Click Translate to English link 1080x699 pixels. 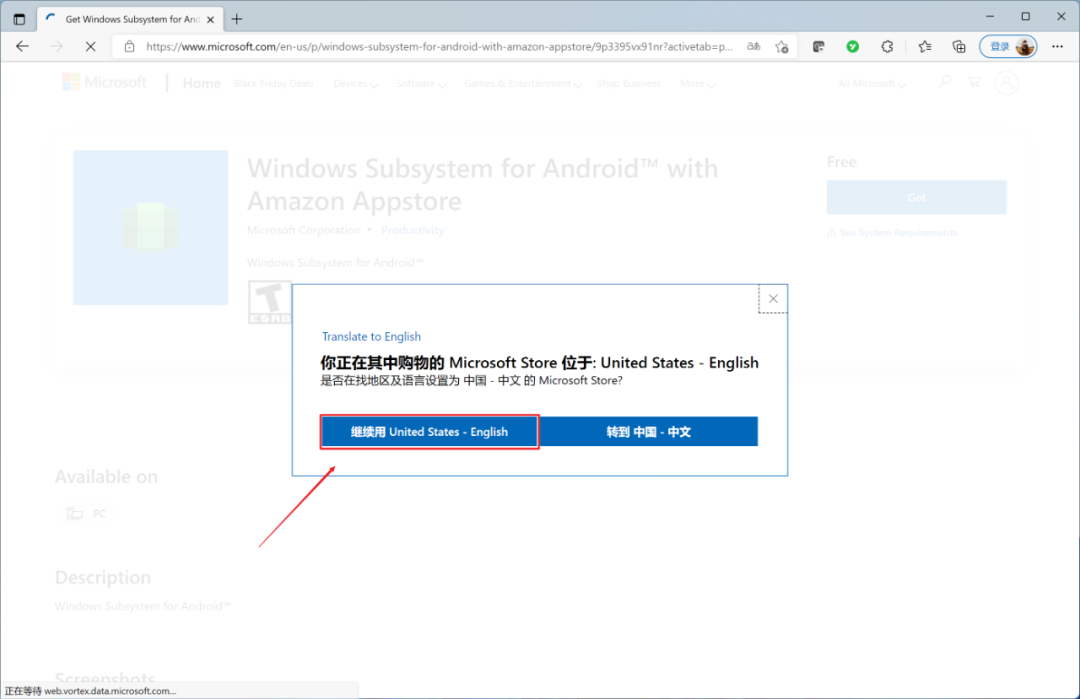click(371, 336)
